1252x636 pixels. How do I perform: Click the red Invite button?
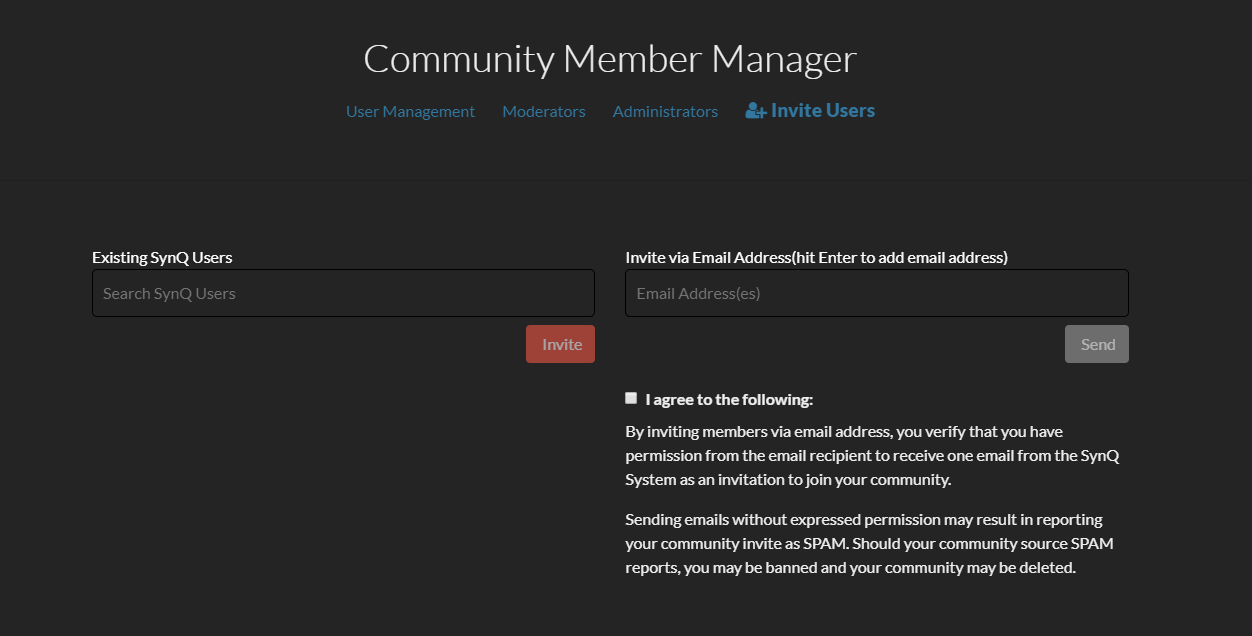560,344
